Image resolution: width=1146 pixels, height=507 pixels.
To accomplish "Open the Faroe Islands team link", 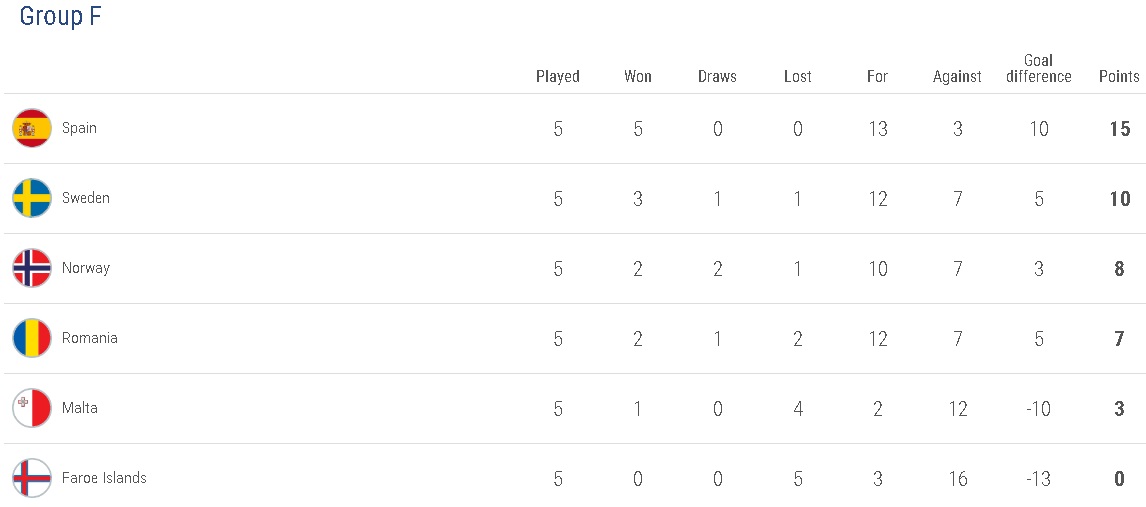I will click(x=104, y=478).
